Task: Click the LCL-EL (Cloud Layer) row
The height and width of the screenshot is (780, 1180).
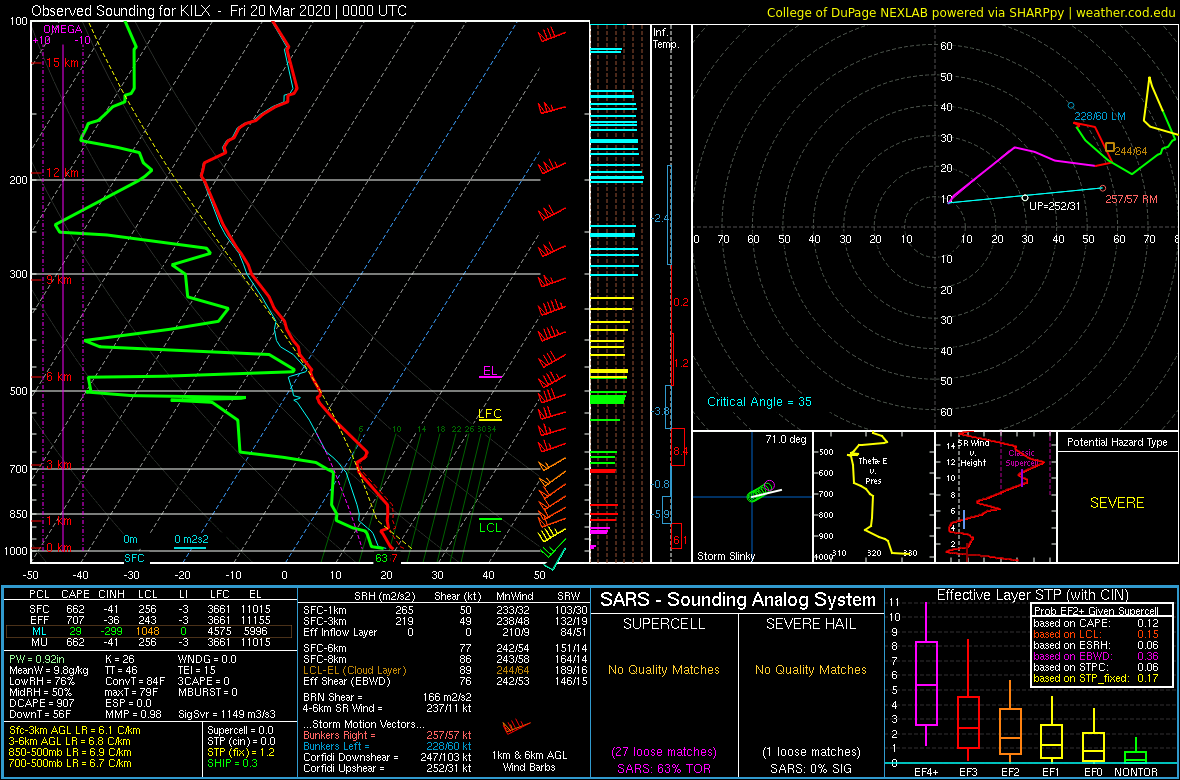Action: coord(444,669)
